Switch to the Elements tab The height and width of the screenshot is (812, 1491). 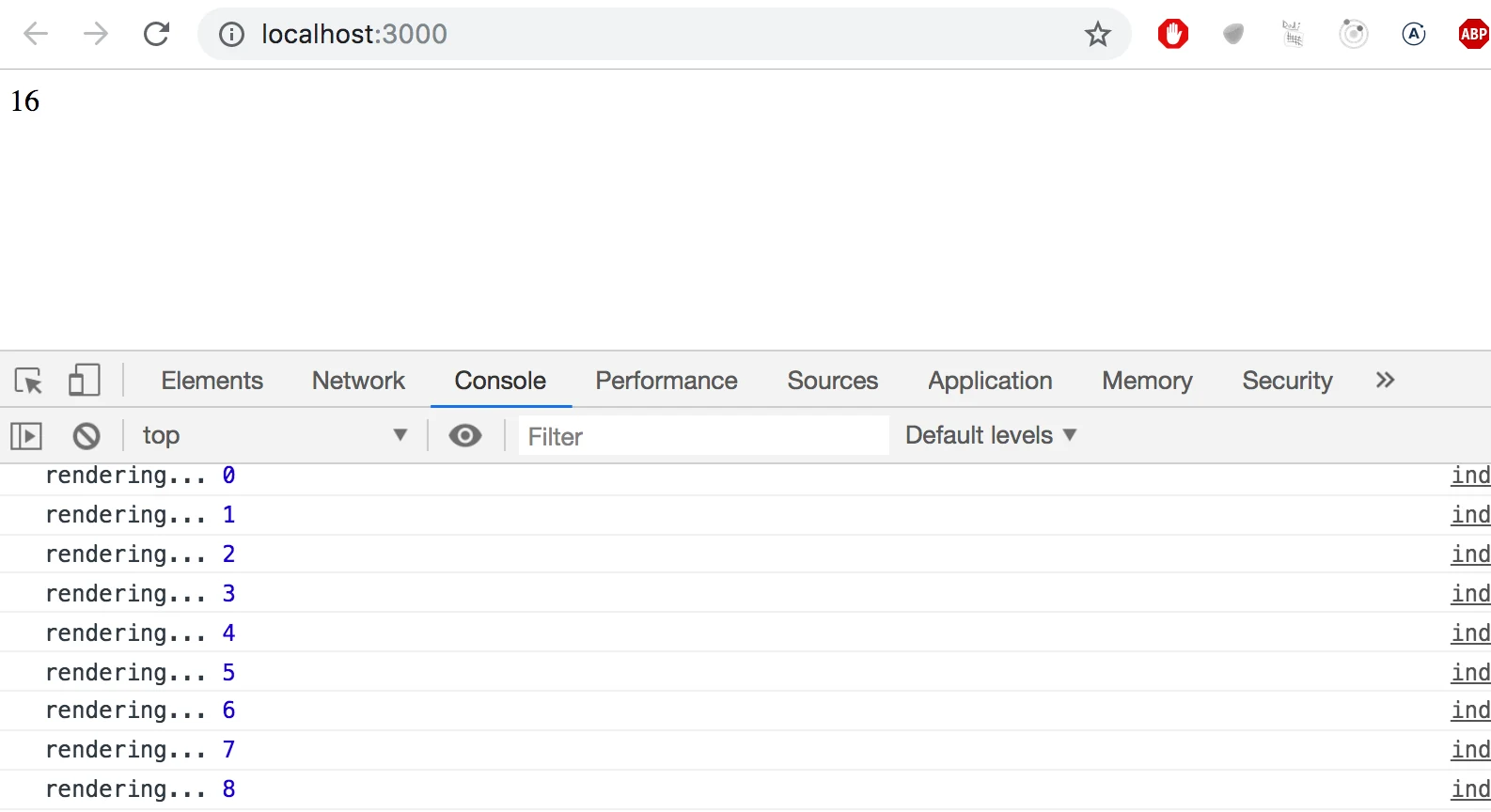click(x=212, y=381)
